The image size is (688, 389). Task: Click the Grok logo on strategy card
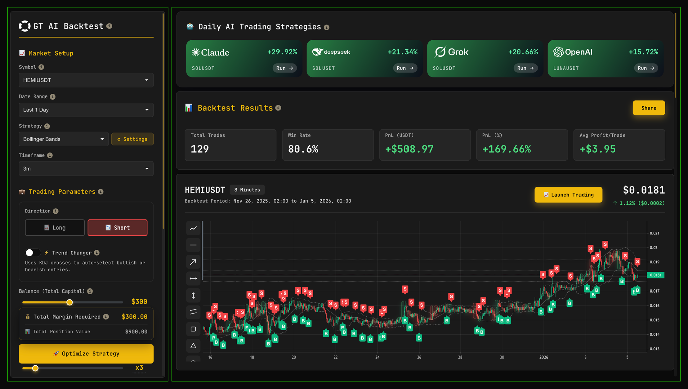click(452, 52)
